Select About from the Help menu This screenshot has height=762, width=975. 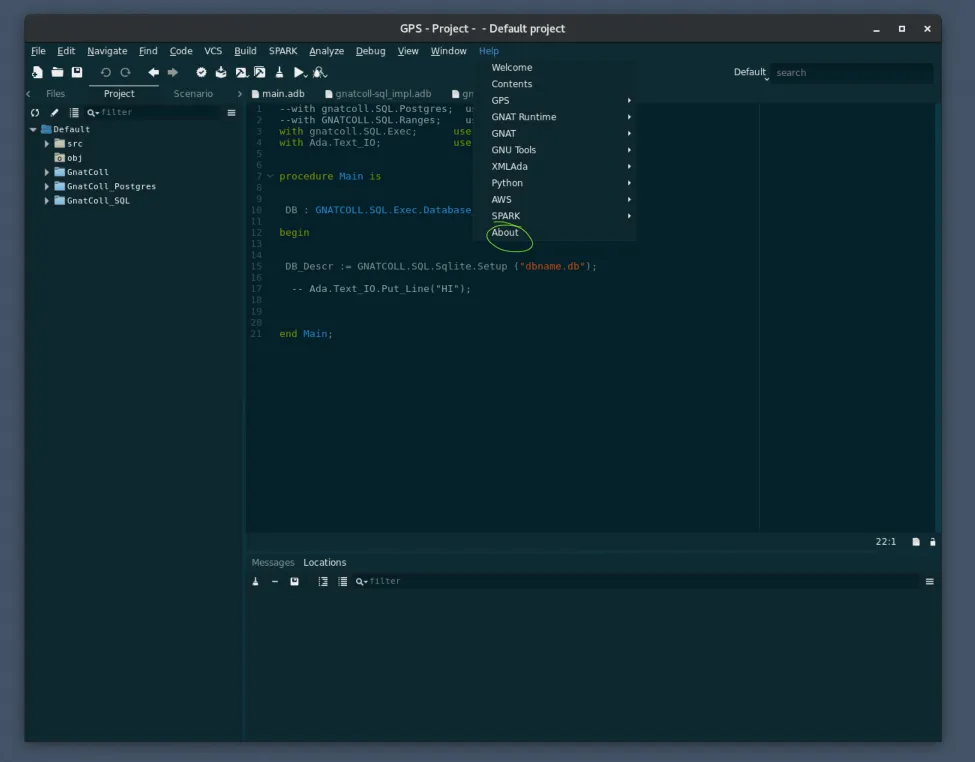[505, 233]
